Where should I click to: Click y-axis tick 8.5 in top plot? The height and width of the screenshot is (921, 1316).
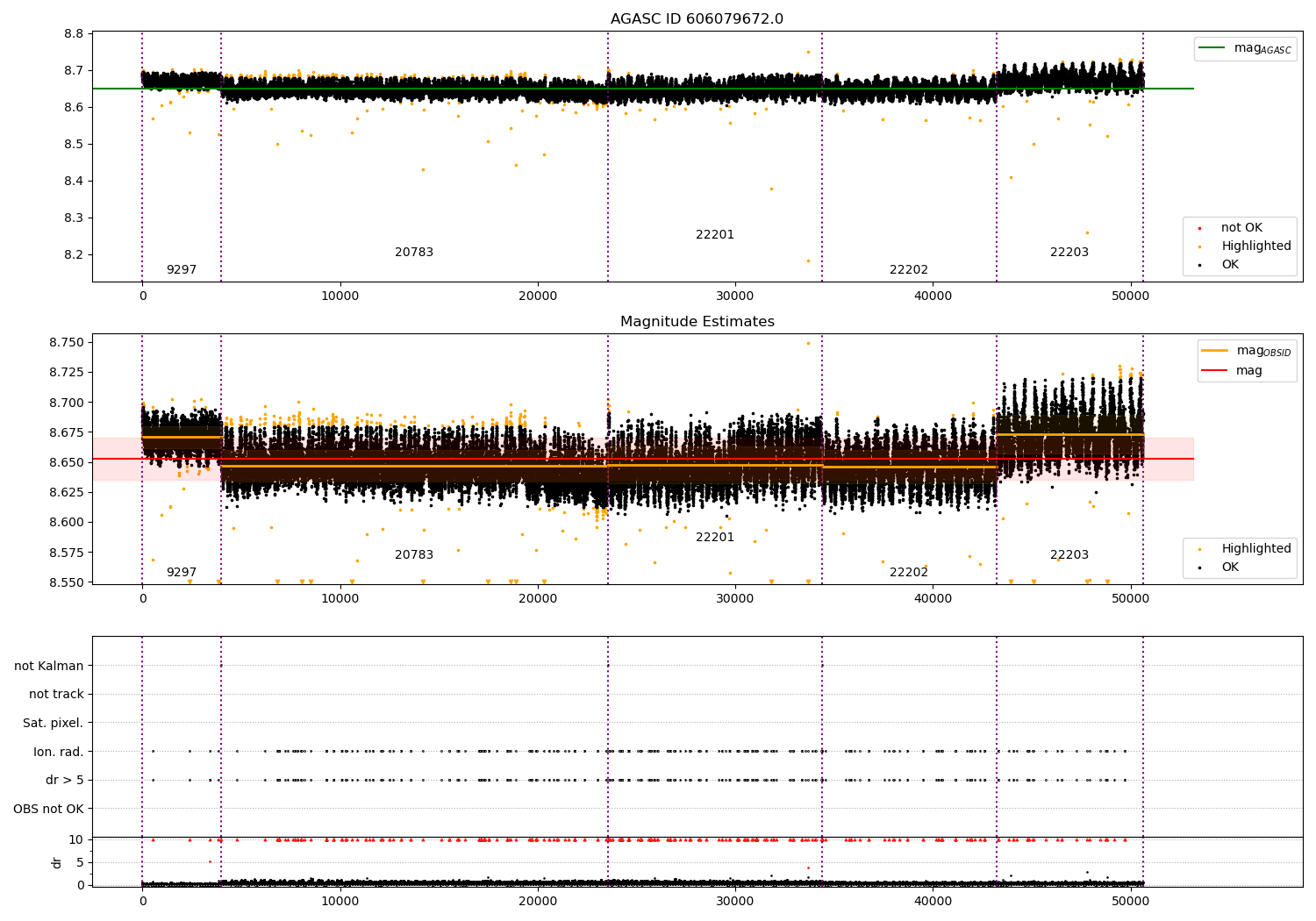[x=74, y=145]
